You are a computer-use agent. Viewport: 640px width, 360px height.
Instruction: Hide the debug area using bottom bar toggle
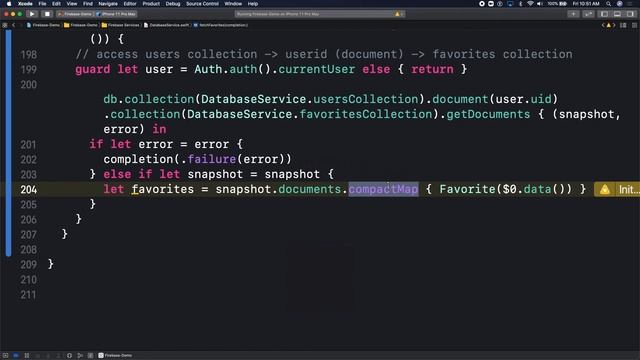point(5,356)
